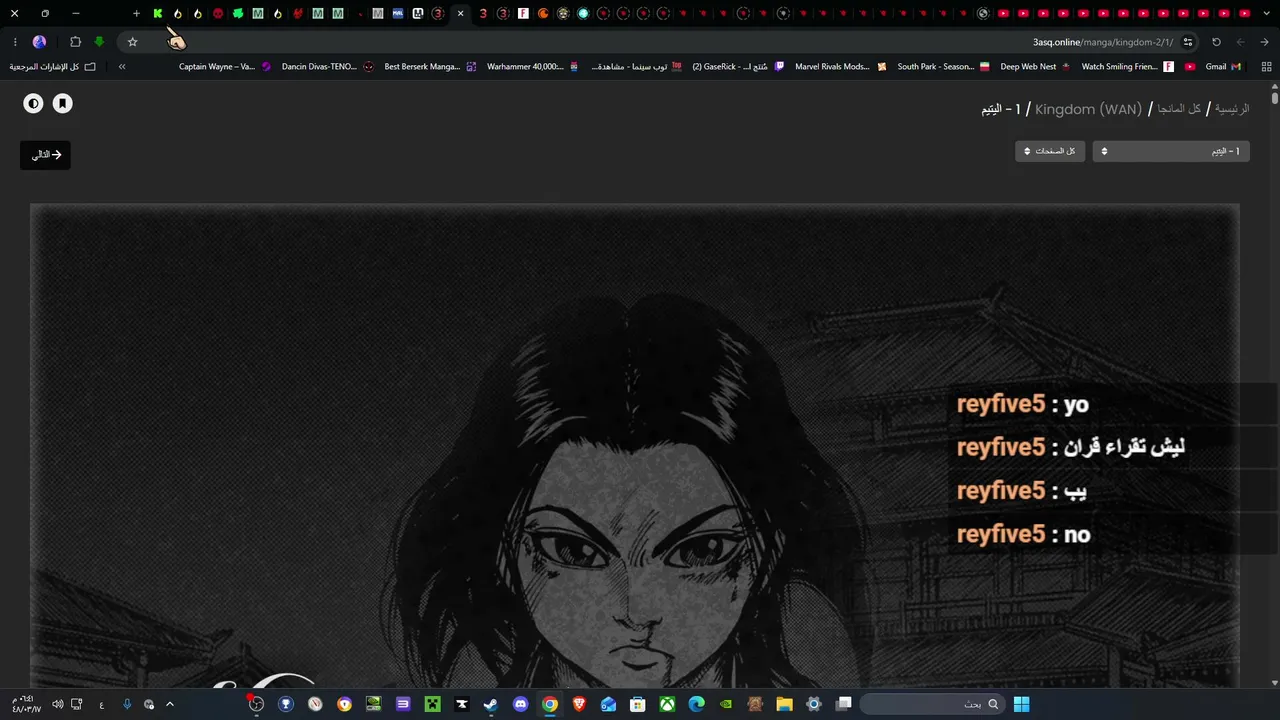Open Brave browser from the taskbar
Viewport: 1280px width, 720px height.
click(x=579, y=704)
